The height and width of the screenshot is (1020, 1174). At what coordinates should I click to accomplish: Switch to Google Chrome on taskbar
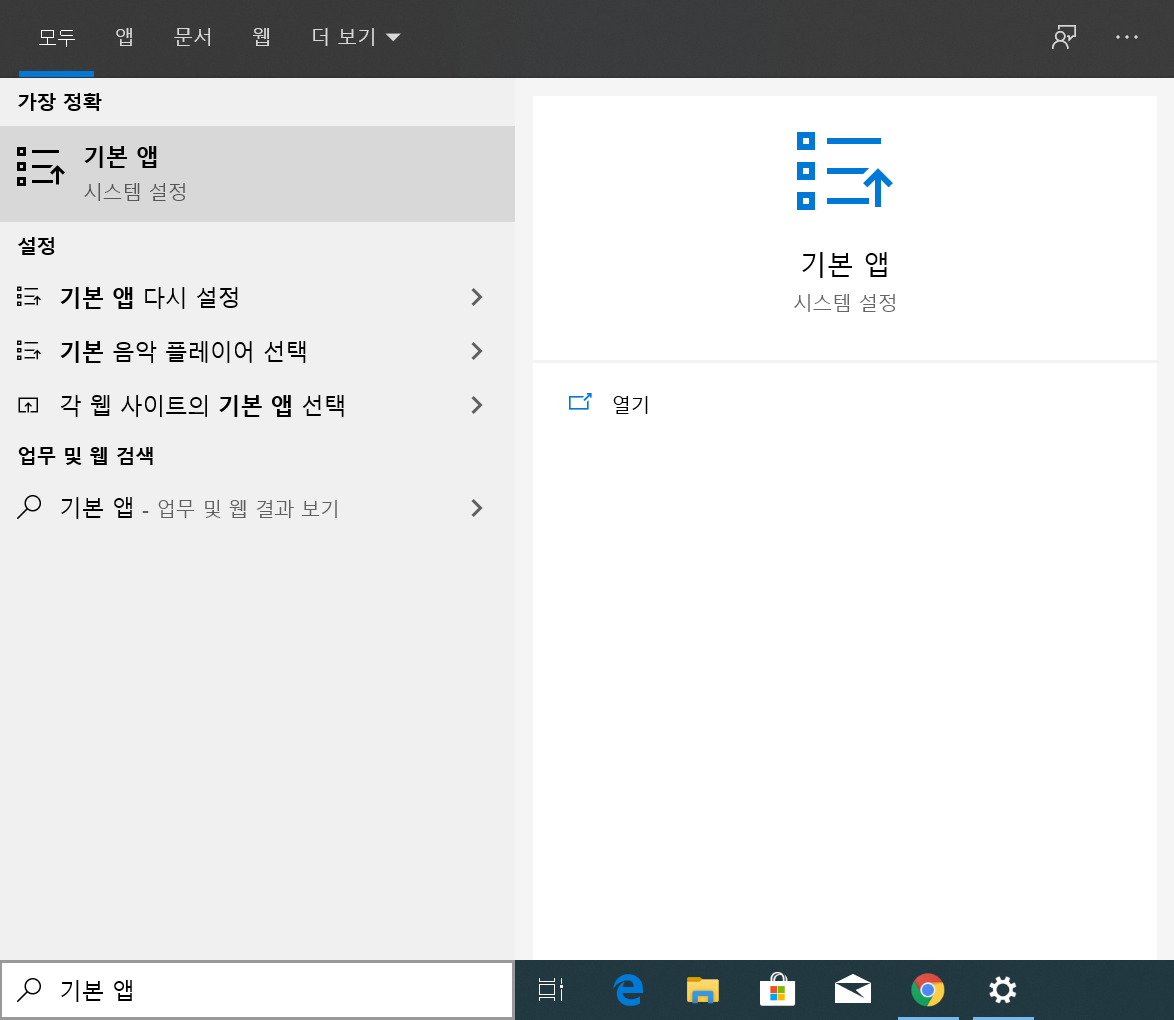click(928, 990)
